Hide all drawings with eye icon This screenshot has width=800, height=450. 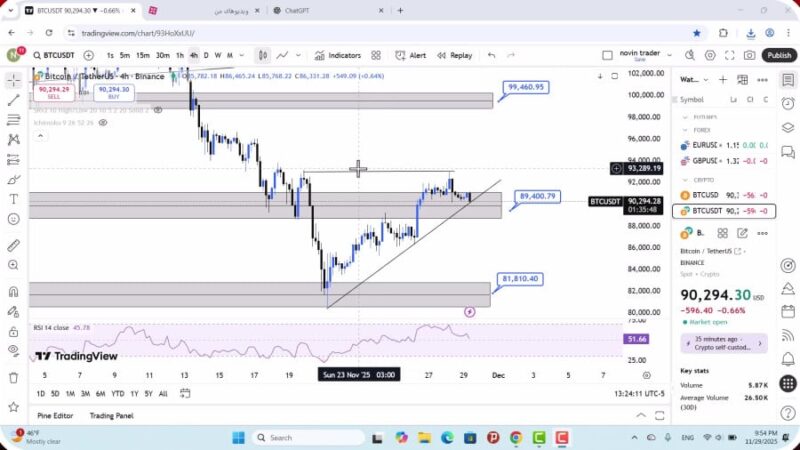[x=13, y=351]
